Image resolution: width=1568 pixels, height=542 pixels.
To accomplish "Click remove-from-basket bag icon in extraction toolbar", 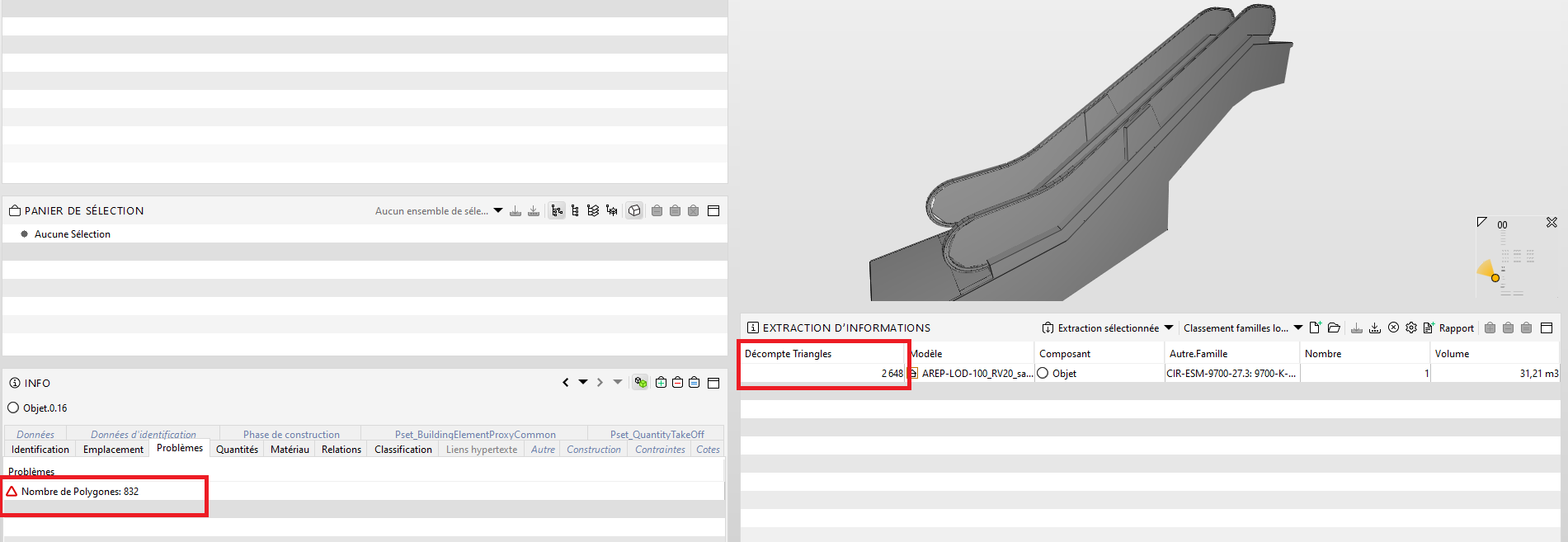I will [1508, 328].
